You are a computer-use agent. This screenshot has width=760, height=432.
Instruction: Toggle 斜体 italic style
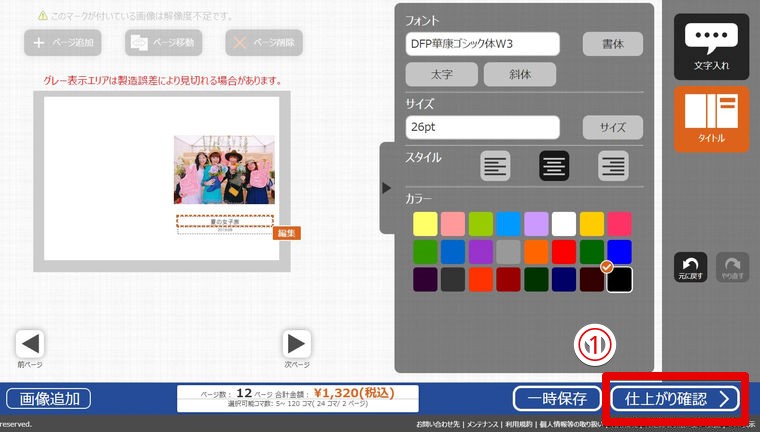coord(519,75)
